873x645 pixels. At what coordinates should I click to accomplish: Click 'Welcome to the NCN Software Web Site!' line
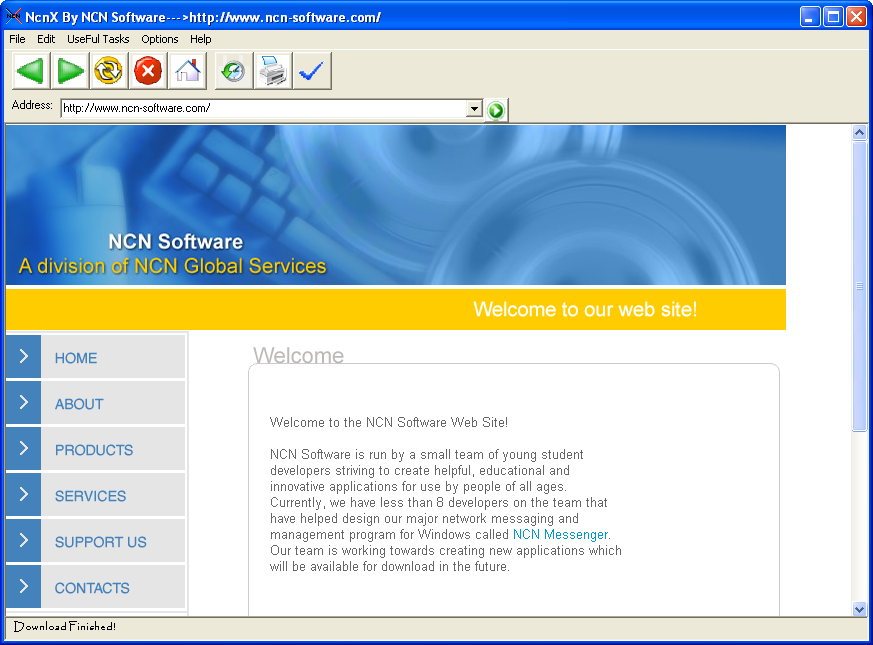[389, 422]
